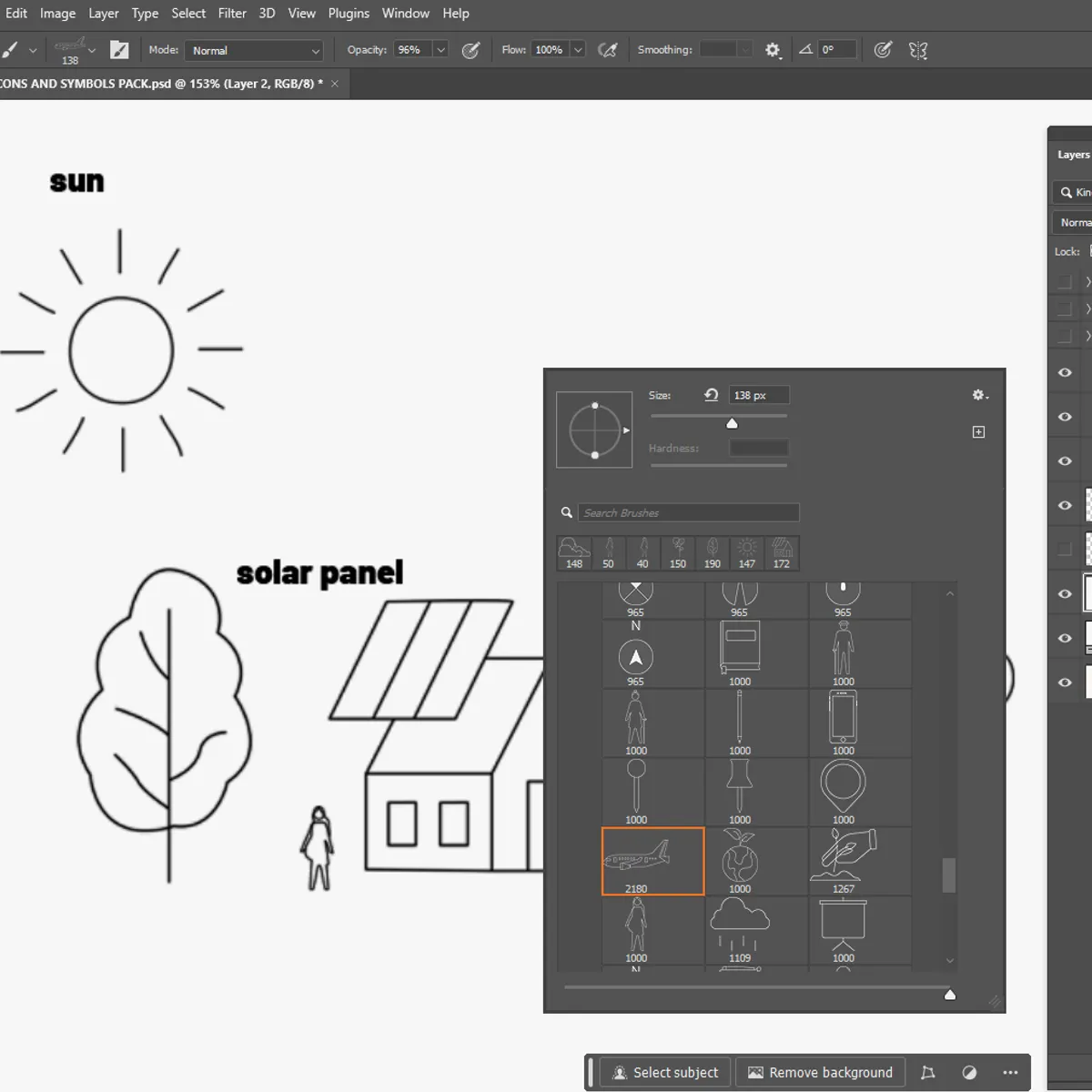Select the cloud brush preset numbered 148
This screenshot has height=1092, width=1092.
tap(574, 552)
